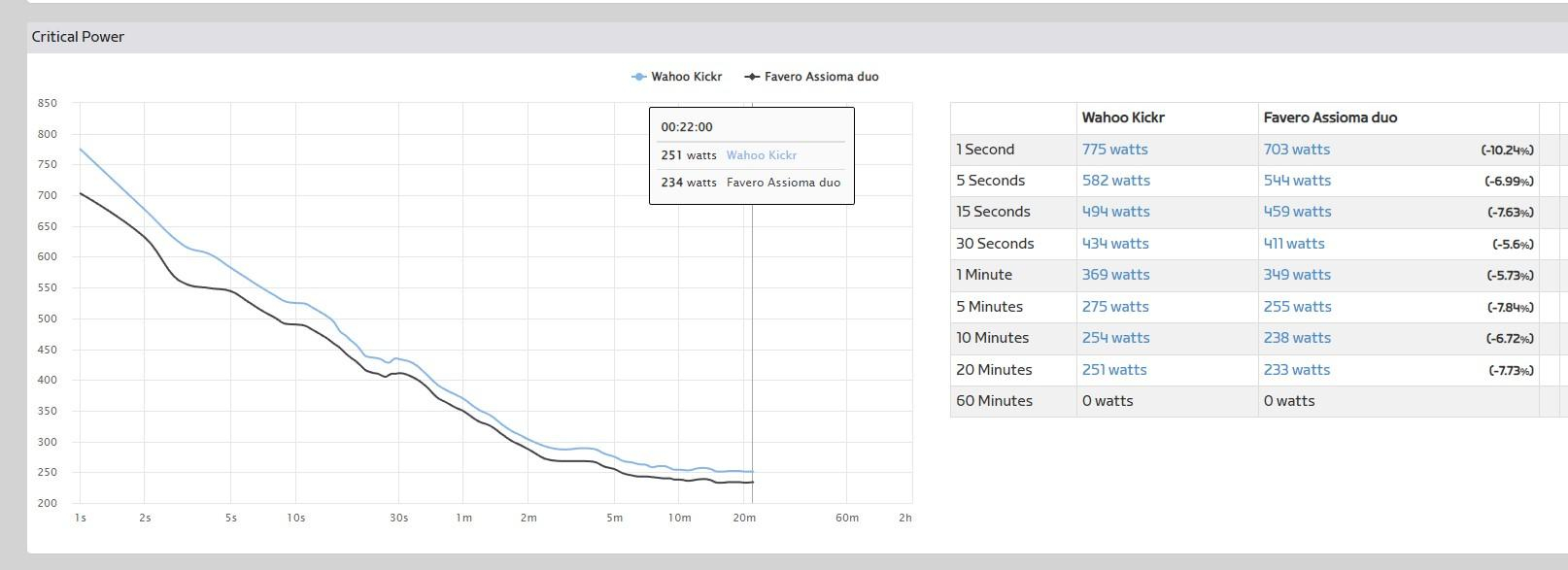
Task: Open 233 watts in 20 Minutes row
Action: pyautogui.click(x=1297, y=370)
